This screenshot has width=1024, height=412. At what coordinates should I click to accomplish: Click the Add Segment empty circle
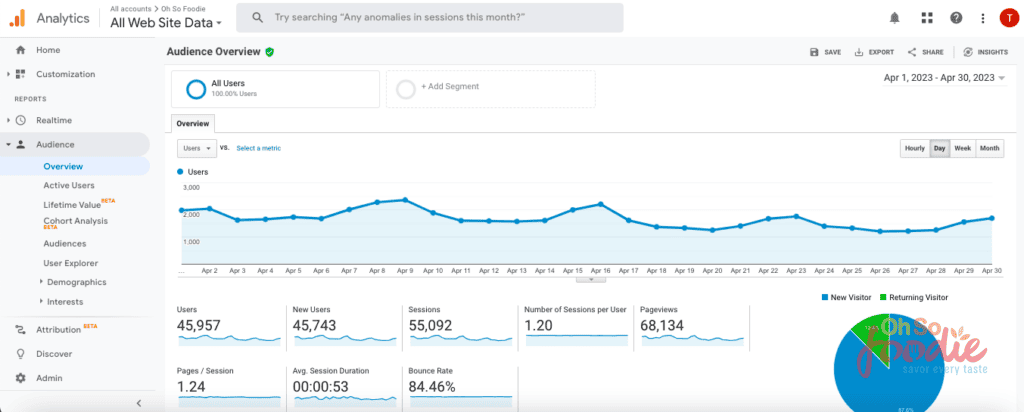click(x=406, y=89)
